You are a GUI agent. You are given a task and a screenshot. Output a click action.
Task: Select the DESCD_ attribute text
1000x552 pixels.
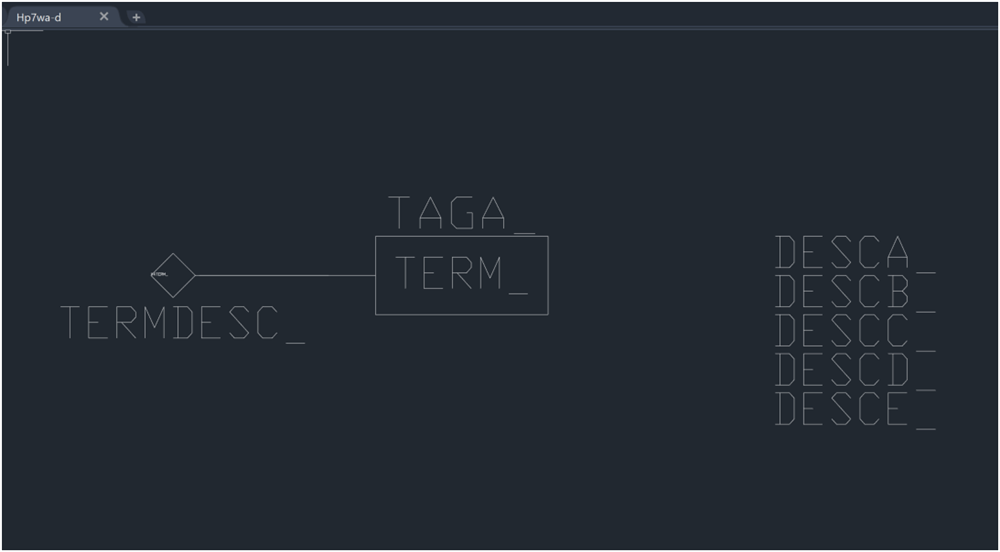click(x=855, y=371)
